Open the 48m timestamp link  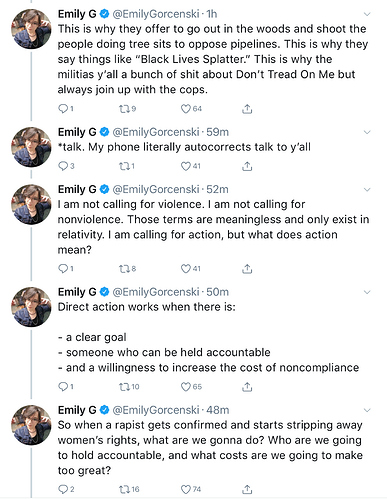pyautogui.click(x=218, y=410)
